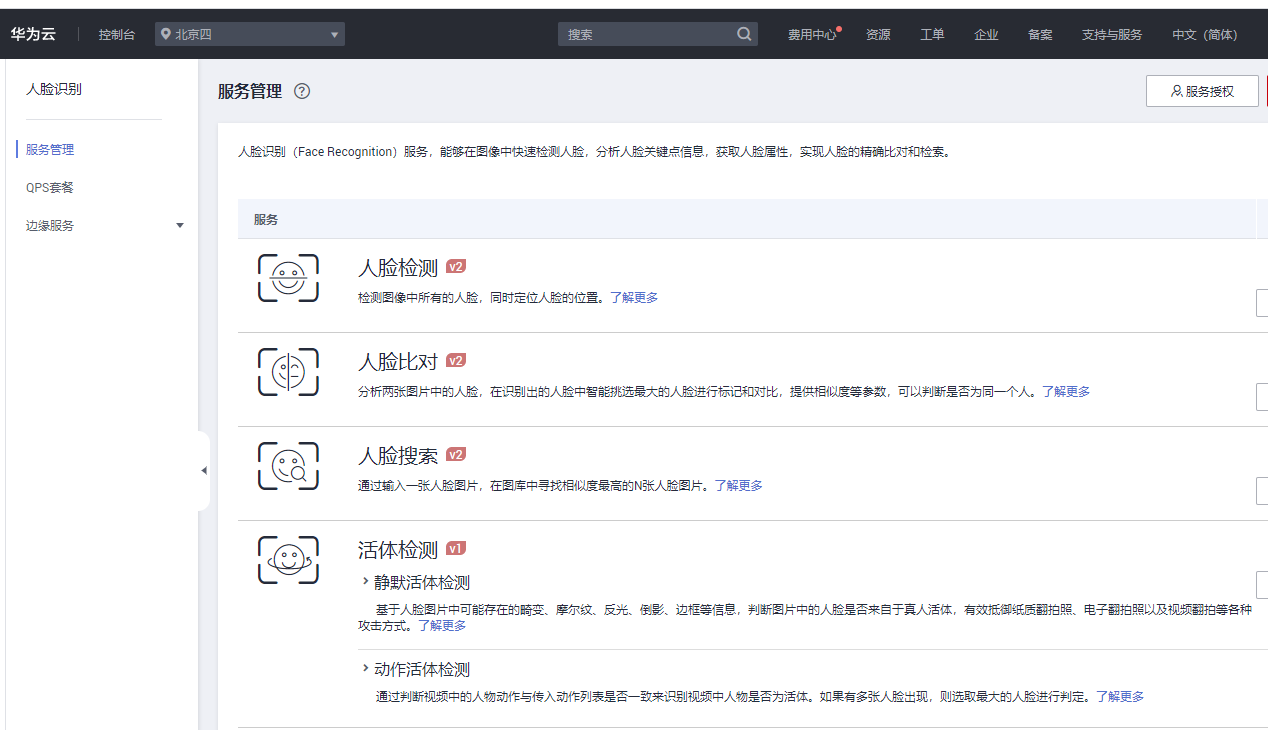Expand the 动作活体检测 section
Viewport: 1268px width, 730px height.
366,669
